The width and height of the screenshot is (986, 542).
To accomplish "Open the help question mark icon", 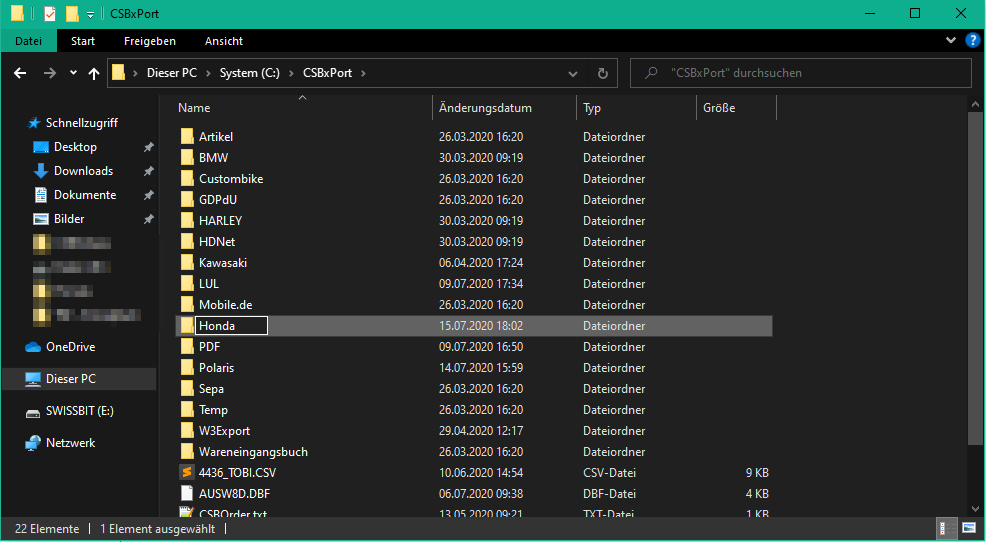I will 972,40.
